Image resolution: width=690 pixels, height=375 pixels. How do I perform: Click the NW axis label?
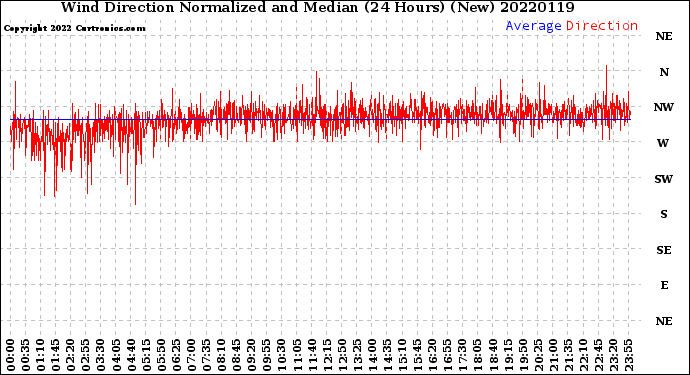[x=664, y=107]
